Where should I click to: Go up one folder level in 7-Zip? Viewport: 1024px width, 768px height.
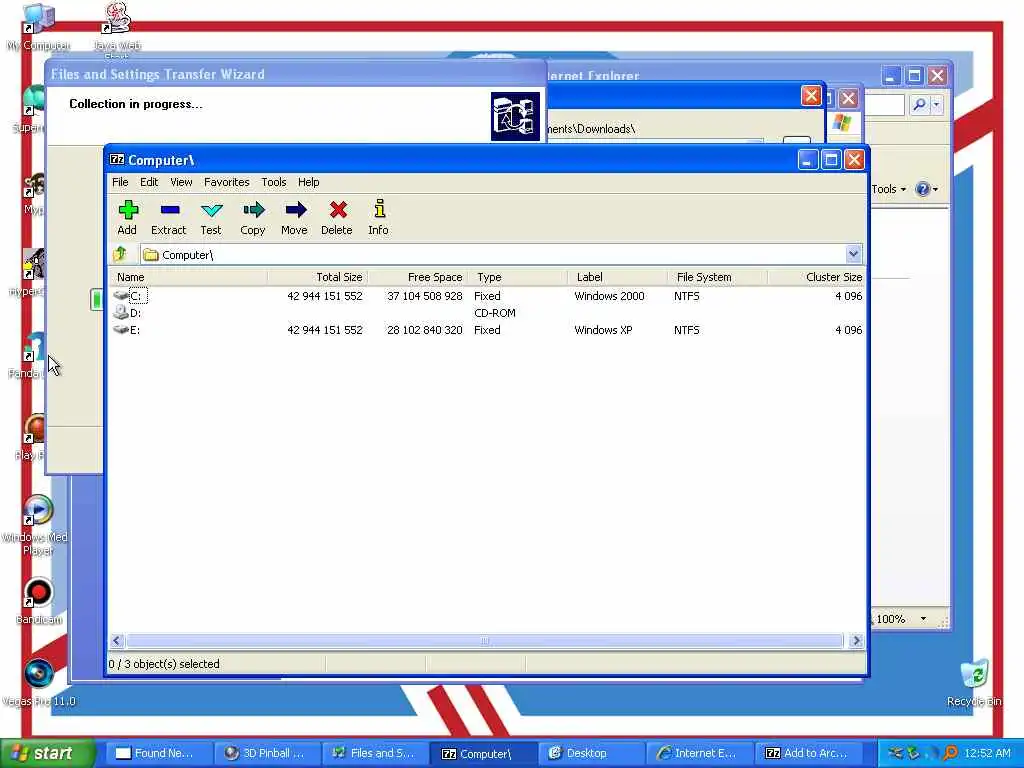click(120, 254)
